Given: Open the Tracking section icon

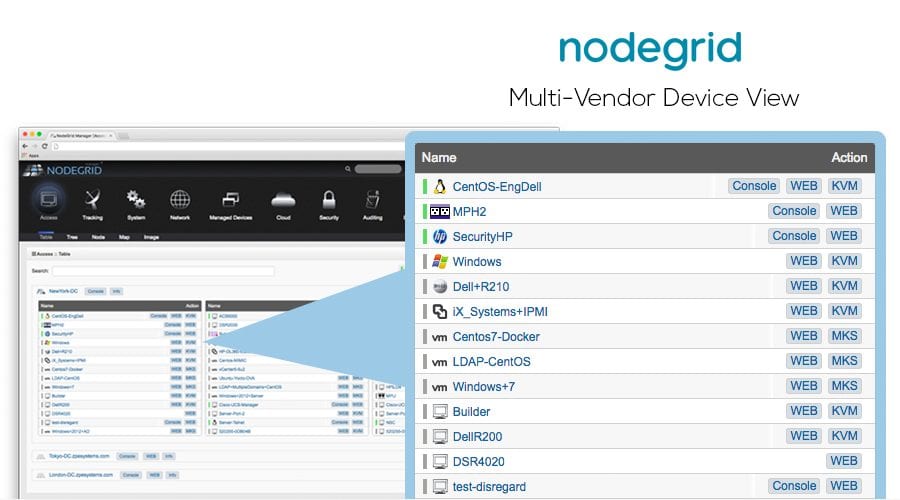Looking at the screenshot, I should click(92, 200).
